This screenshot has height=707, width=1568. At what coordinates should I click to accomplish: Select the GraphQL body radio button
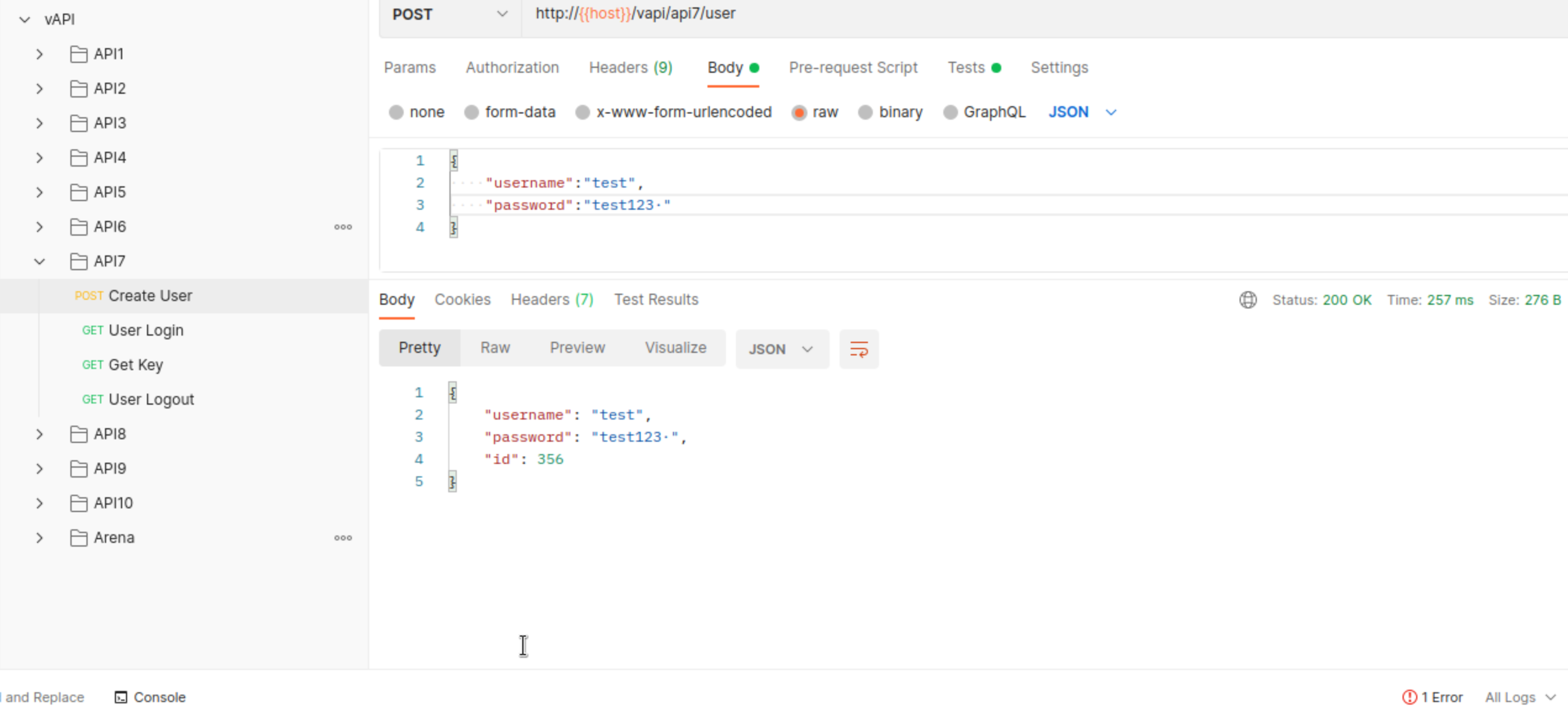pyautogui.click(x=950, y=112)
